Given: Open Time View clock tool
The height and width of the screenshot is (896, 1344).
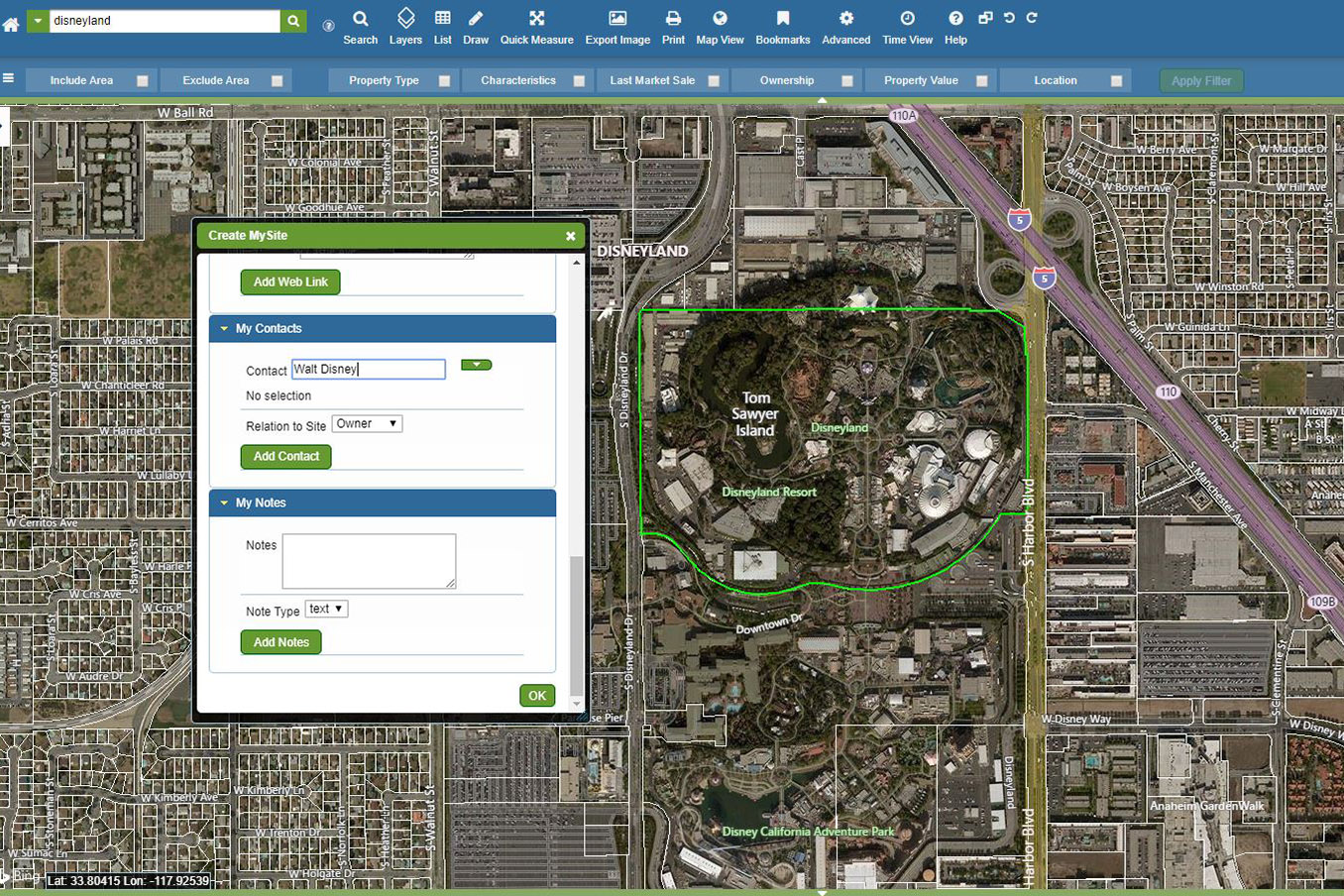Looking at the screenshot, I should coord(908,27).
